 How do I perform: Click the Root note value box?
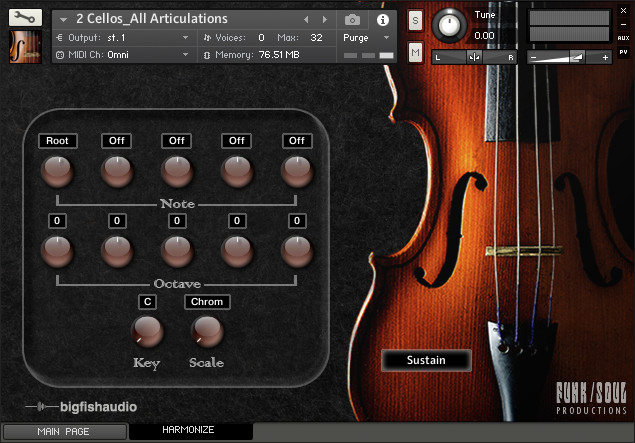pyautogui.click(x=58, y=141)
